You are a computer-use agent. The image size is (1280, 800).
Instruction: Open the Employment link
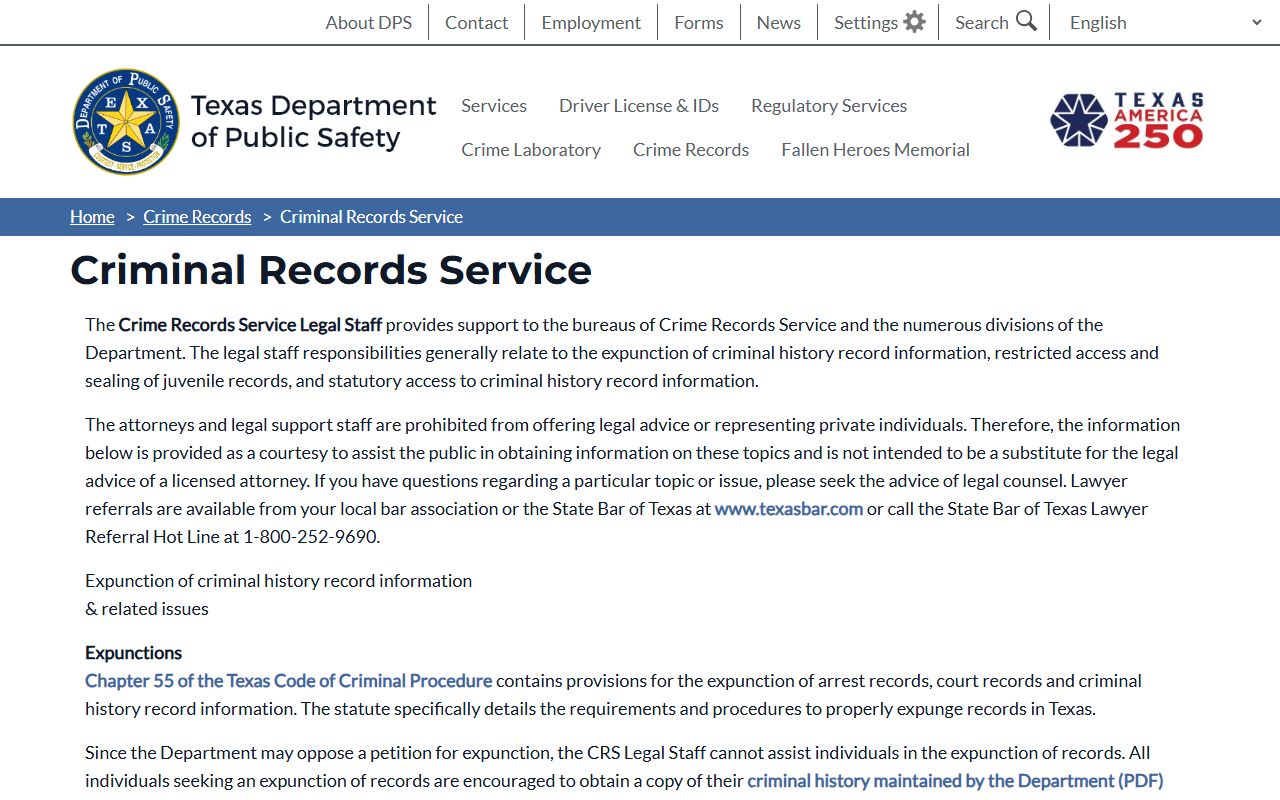tap(591, 22)
